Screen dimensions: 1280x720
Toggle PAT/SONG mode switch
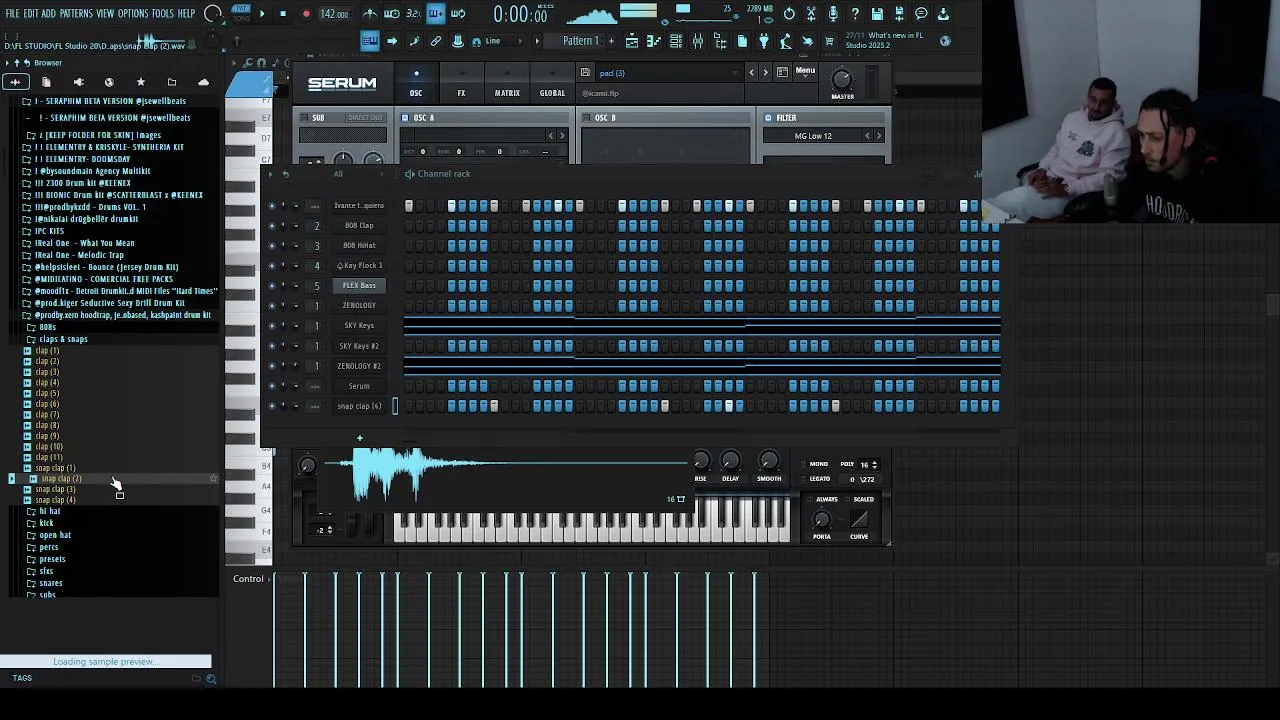(241, 14)
